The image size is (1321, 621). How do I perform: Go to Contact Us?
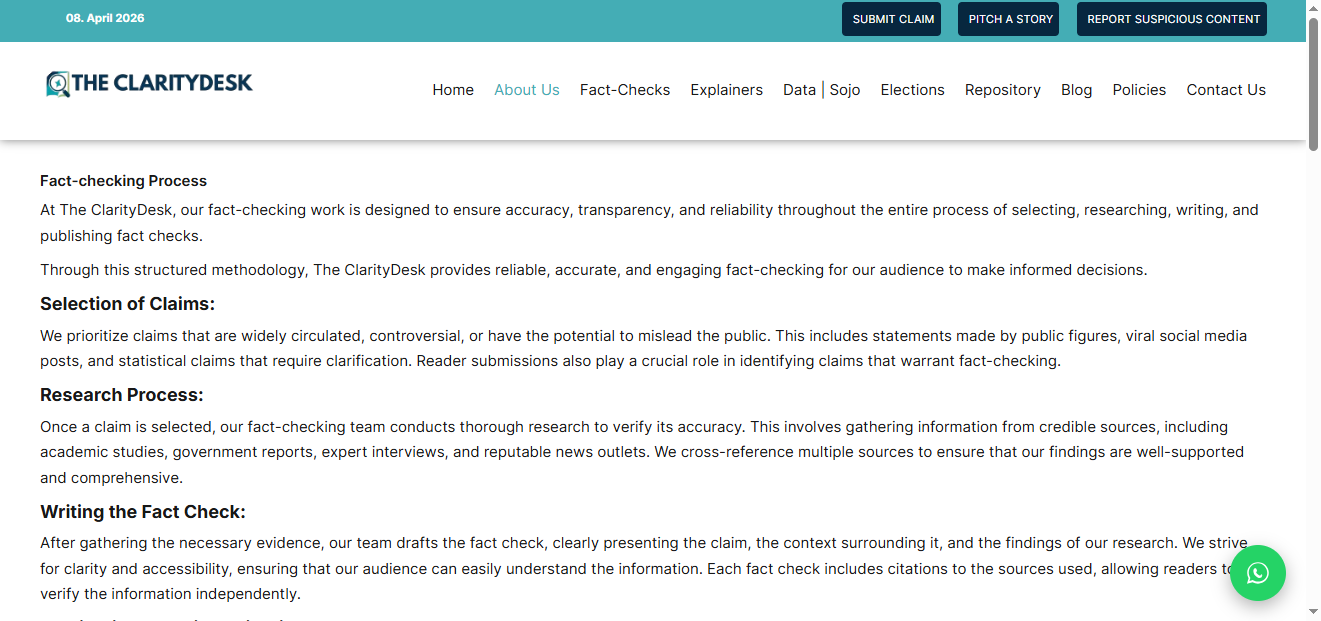(x=1226, y=90)
